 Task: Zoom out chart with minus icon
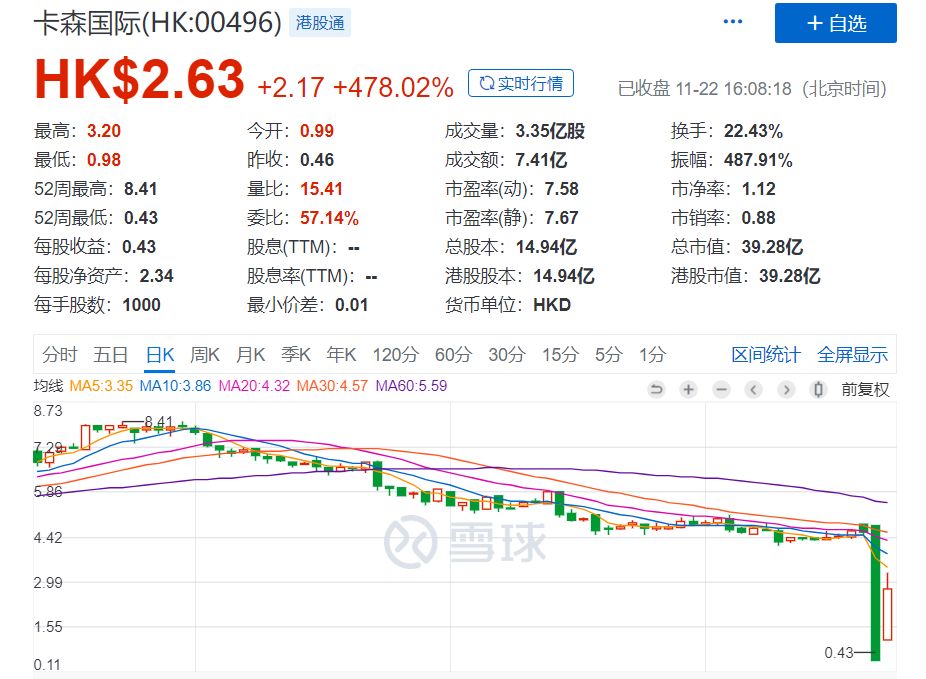[x=721, y=390]
